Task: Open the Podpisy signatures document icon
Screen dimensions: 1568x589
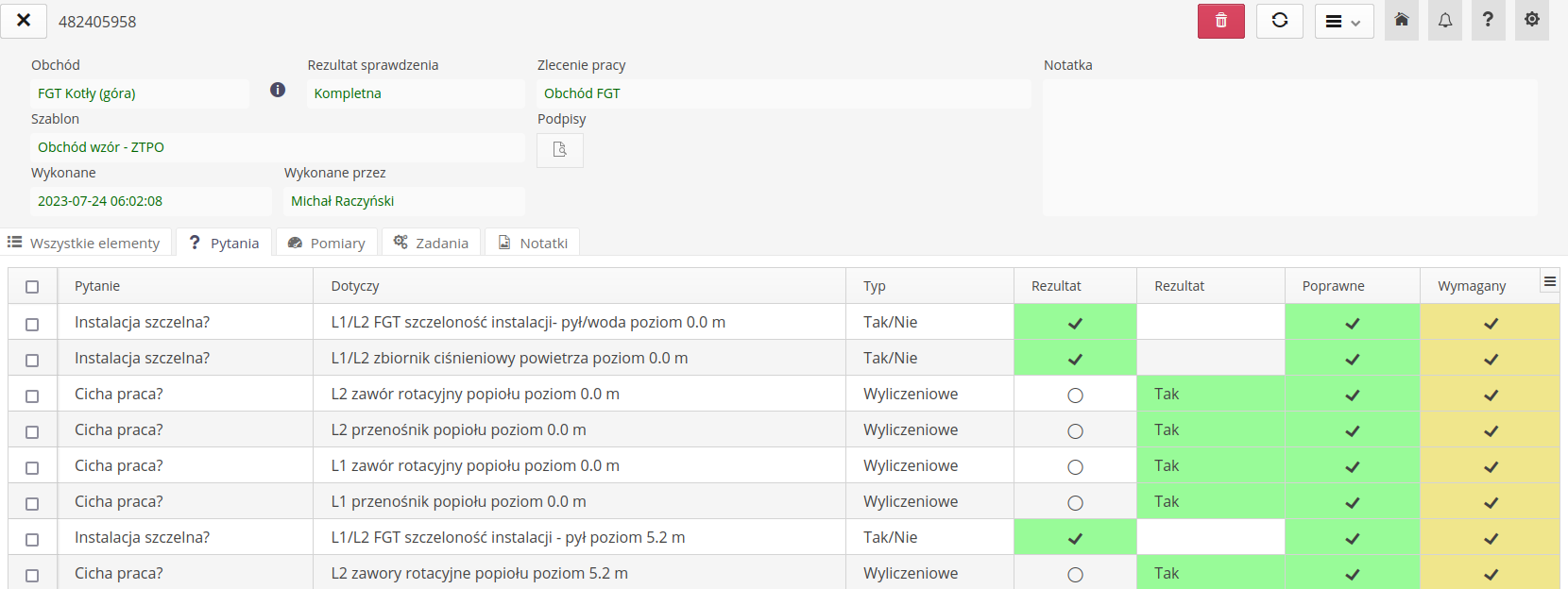Action: [559, 150]
